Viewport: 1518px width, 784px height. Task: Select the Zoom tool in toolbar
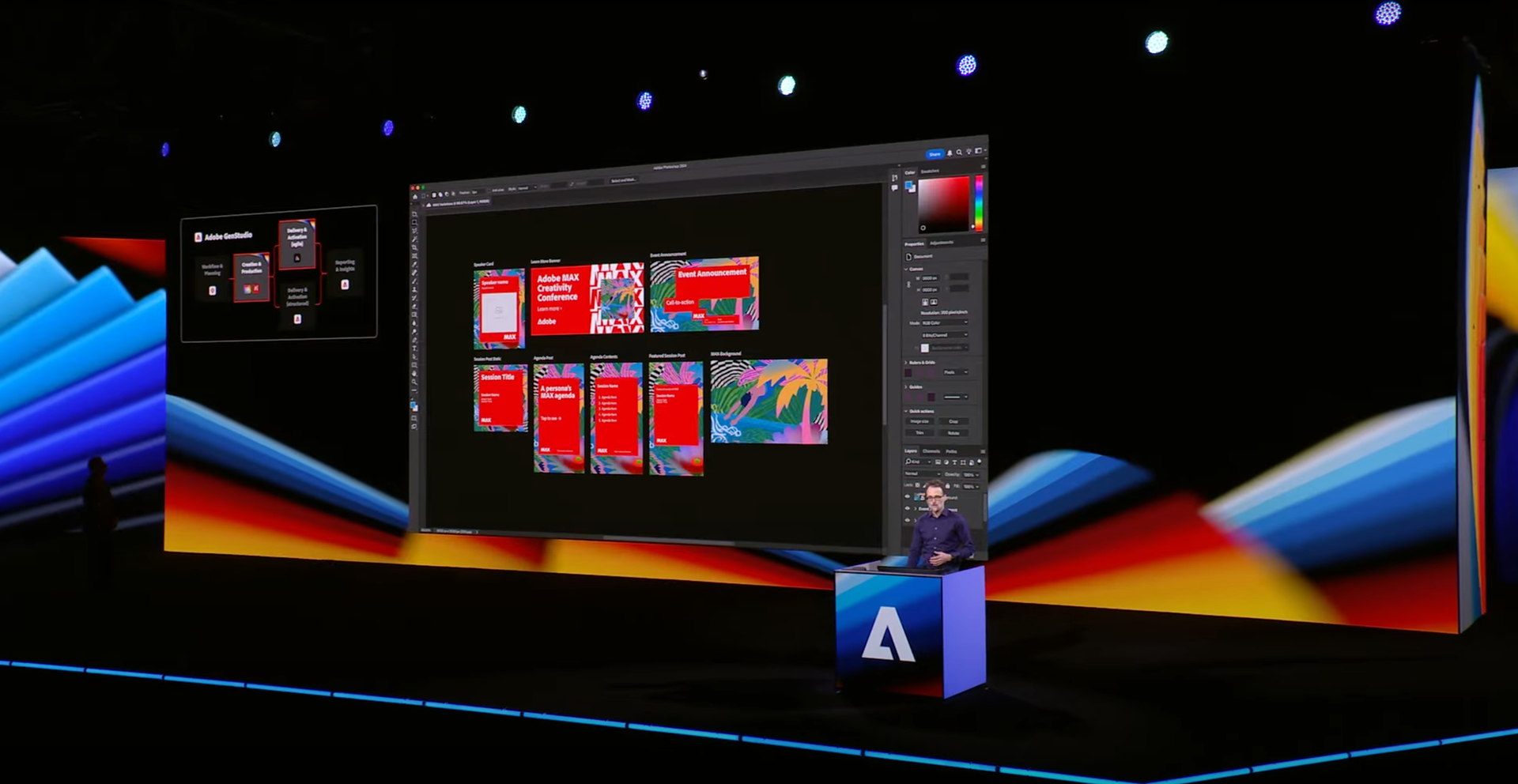(x=414, y=382)
